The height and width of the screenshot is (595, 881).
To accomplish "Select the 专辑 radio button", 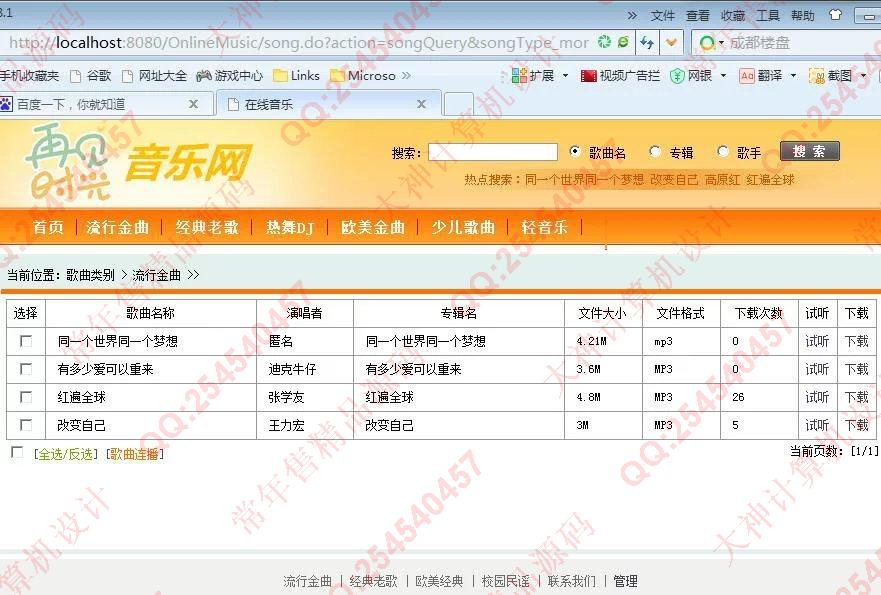I will coord(655,151).
